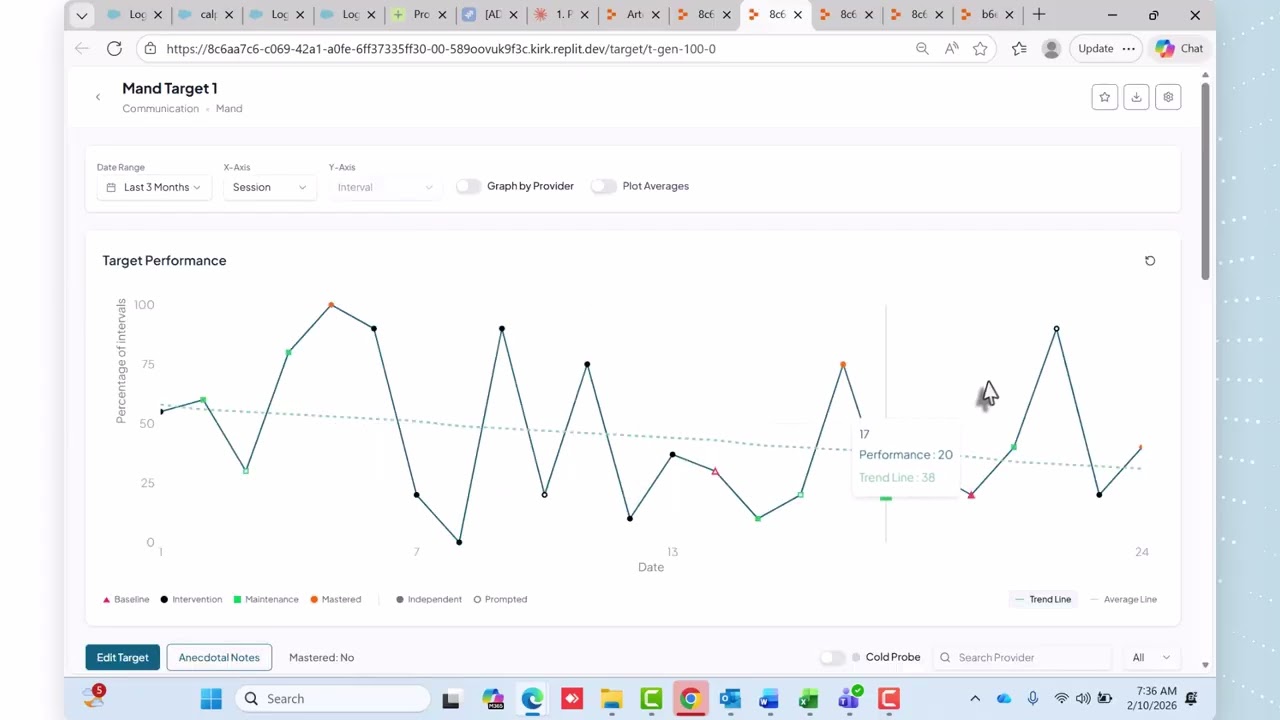Click the Mand breadcrumb link
1280x720 pixels.
(229, 108)
